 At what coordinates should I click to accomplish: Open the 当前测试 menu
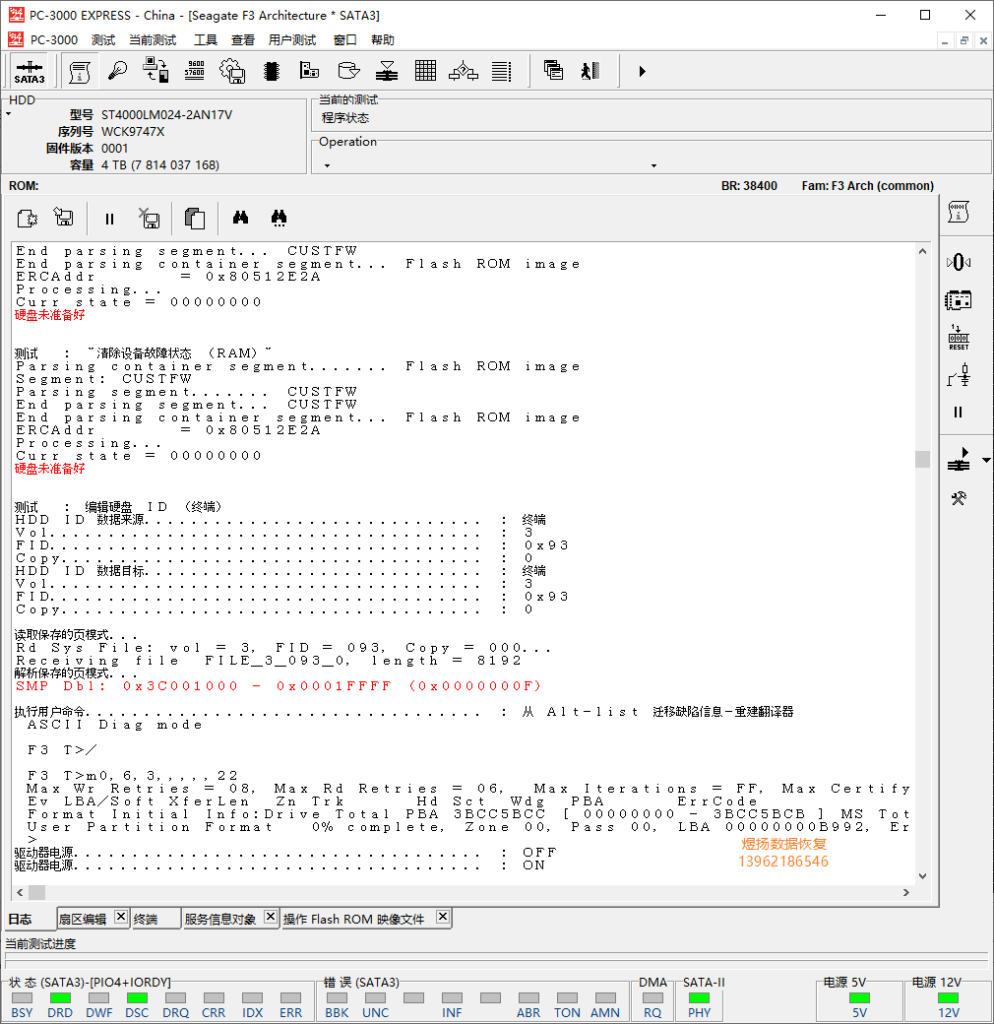pyautogui.click(x=152, y=40)
